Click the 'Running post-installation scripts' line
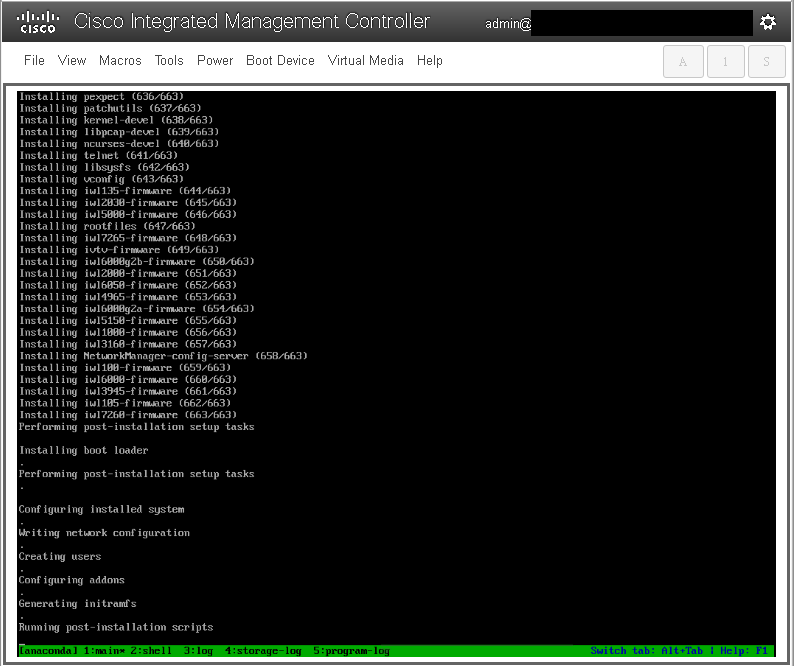 116,627
